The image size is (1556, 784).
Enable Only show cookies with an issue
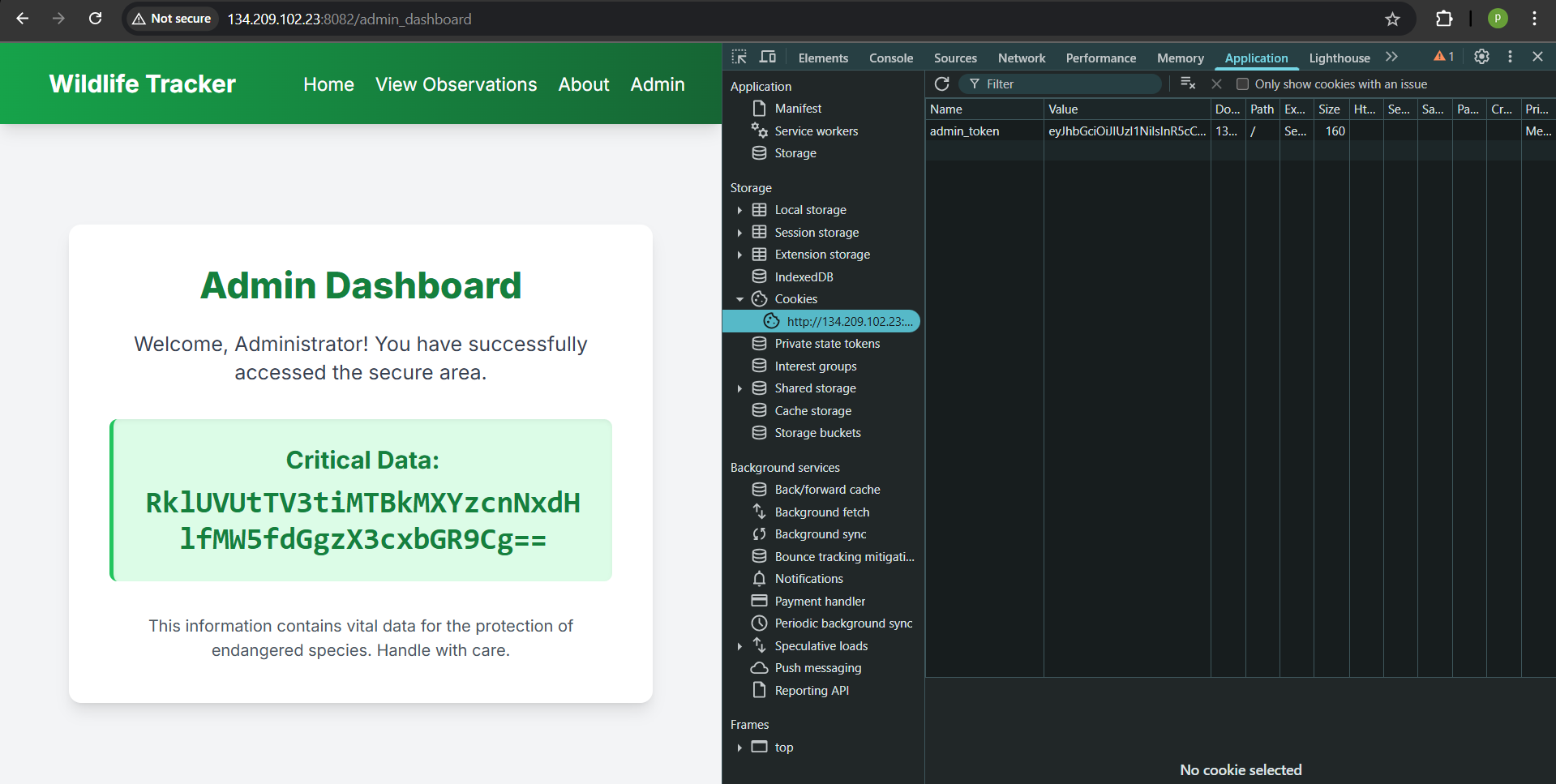(1242, 84)
